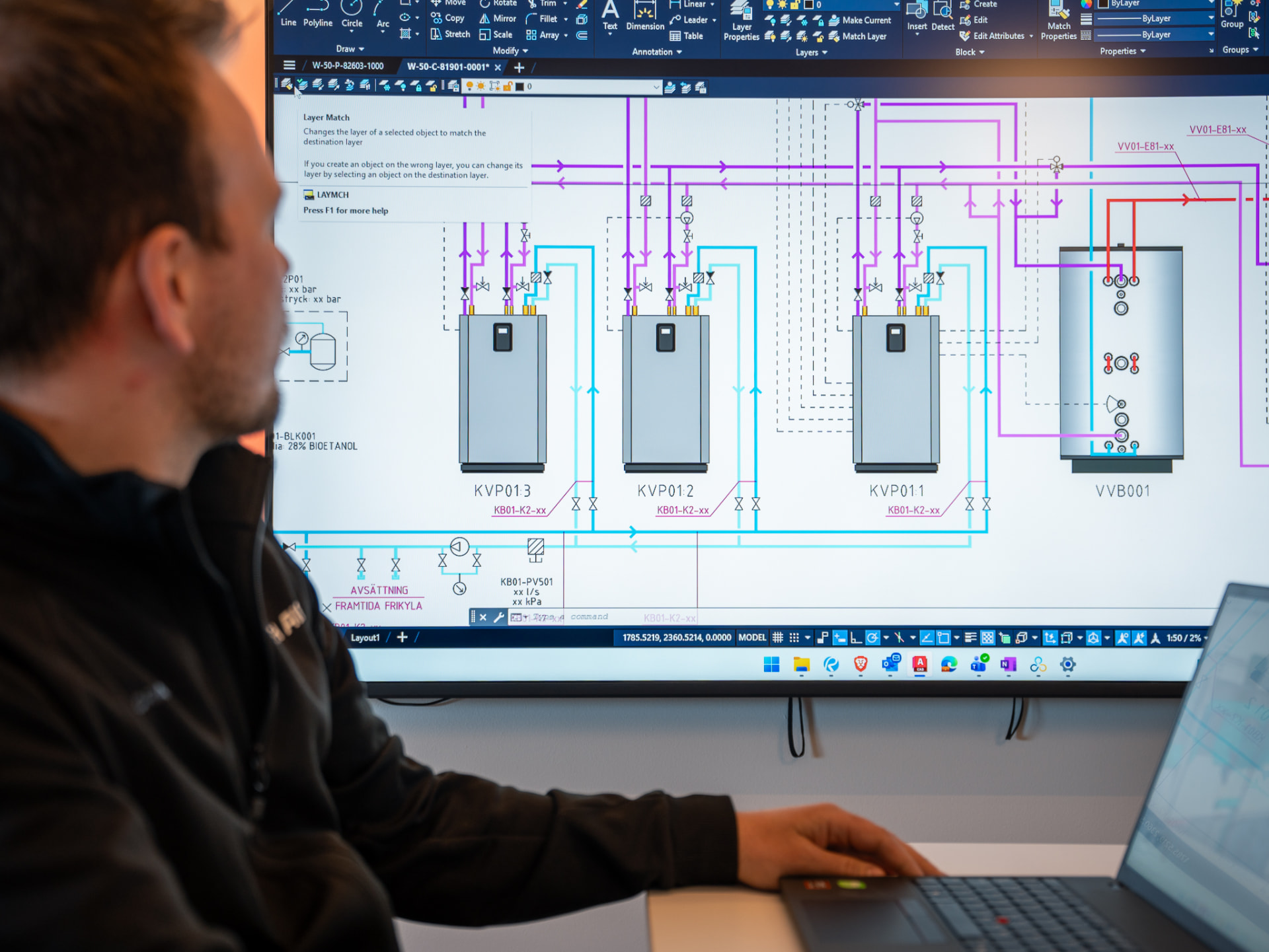The image size is (1269, 952).
Task: Open the Insert block tool
Action: [x=917, y=17]
